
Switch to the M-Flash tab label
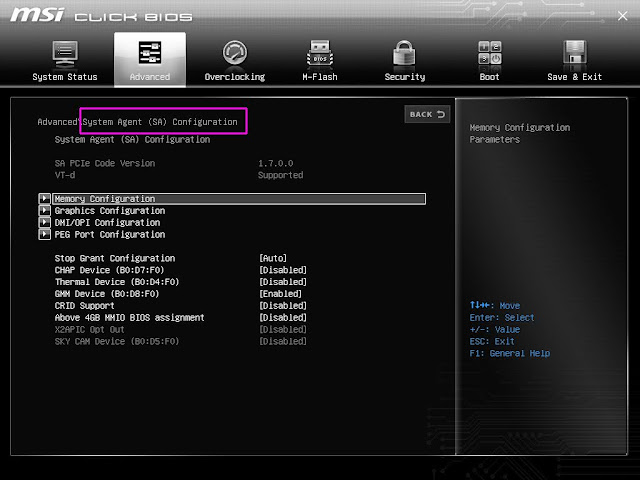click(320, 77)
